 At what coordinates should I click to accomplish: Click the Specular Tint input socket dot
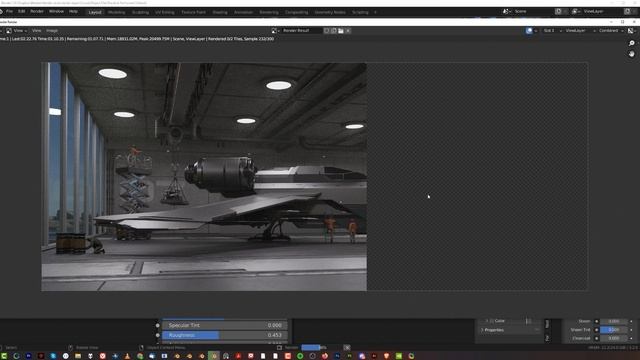click(x=158, y=325)
